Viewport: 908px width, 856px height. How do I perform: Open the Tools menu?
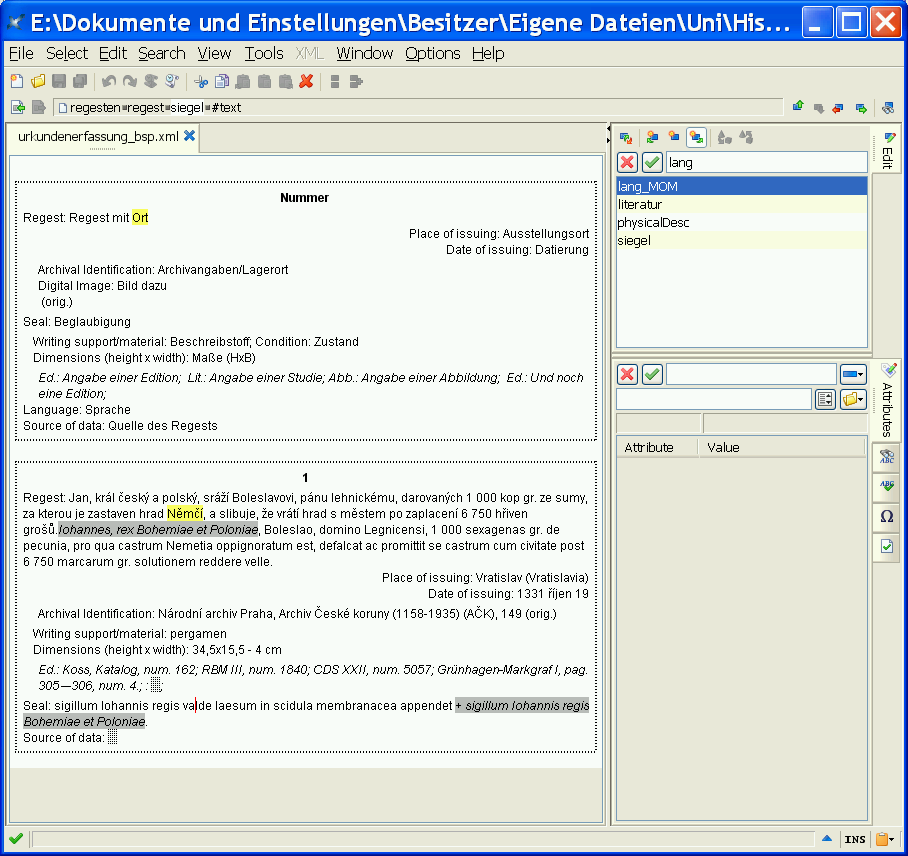[x=263, y=53]
